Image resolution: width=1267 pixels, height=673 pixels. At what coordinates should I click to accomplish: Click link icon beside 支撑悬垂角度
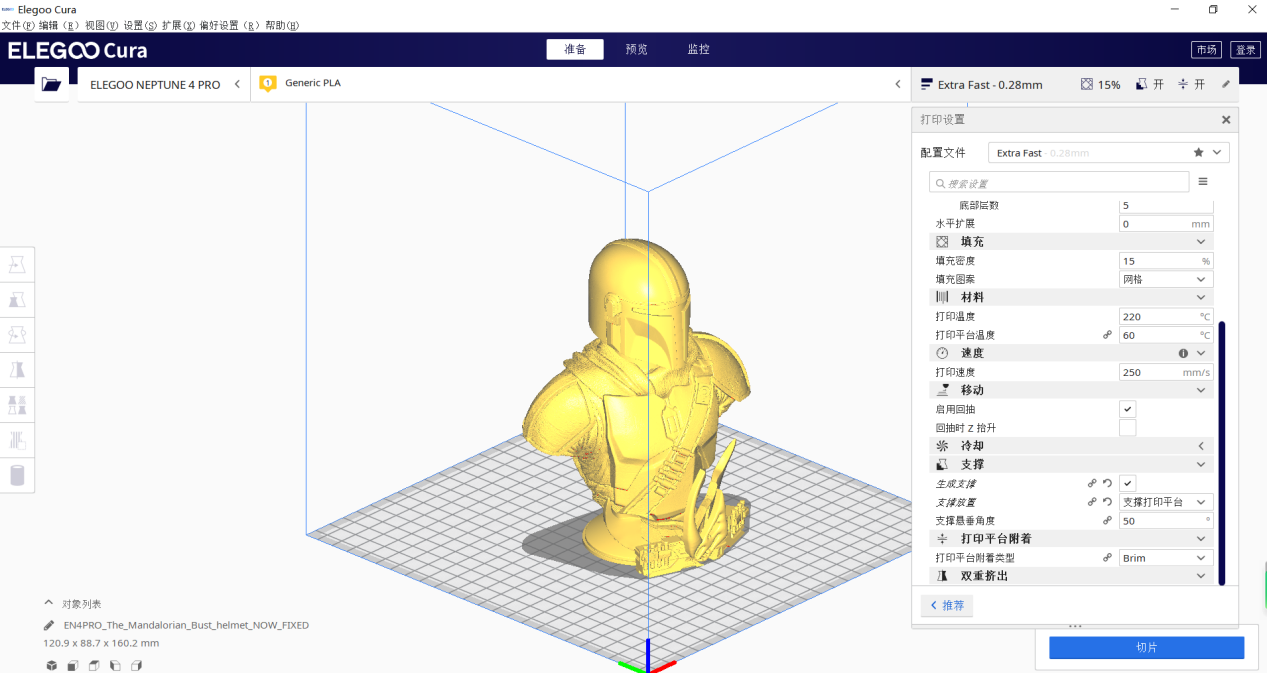tap(1107, 521)
